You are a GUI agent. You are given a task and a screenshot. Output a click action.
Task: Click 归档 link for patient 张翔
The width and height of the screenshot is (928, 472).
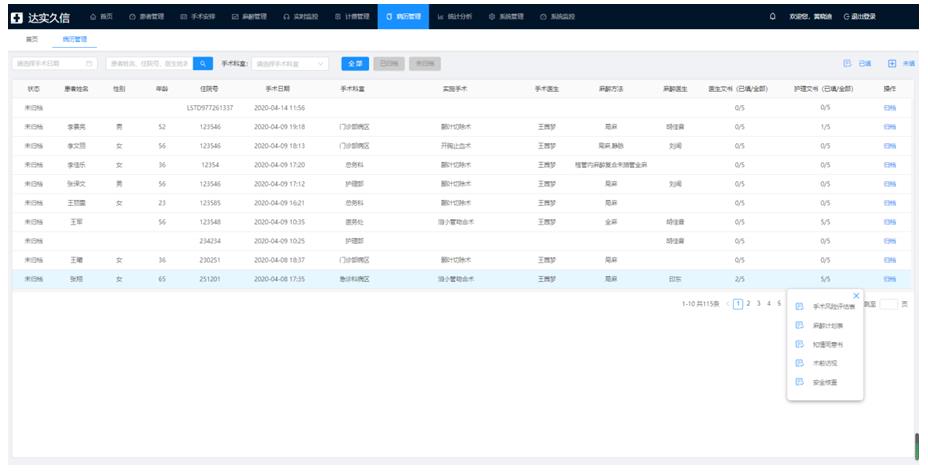pyautogui.click(x=890, y=279)
